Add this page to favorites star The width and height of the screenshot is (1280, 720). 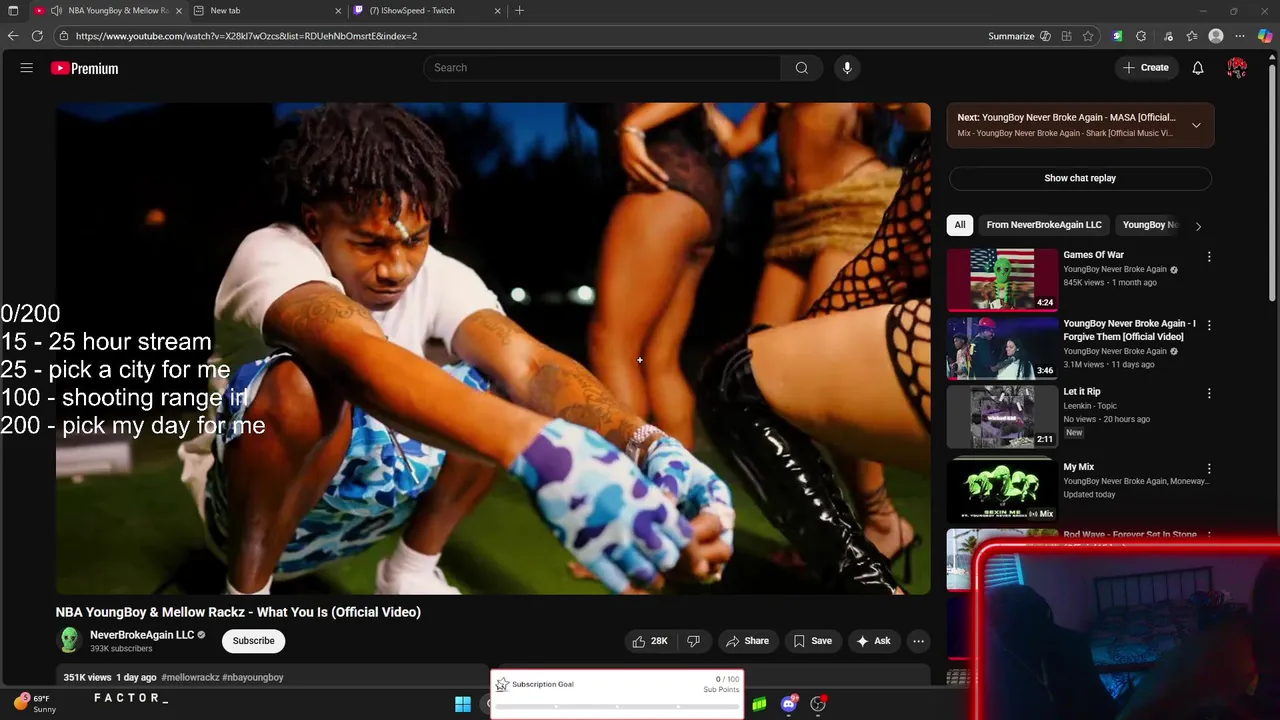click(1088, 36)
